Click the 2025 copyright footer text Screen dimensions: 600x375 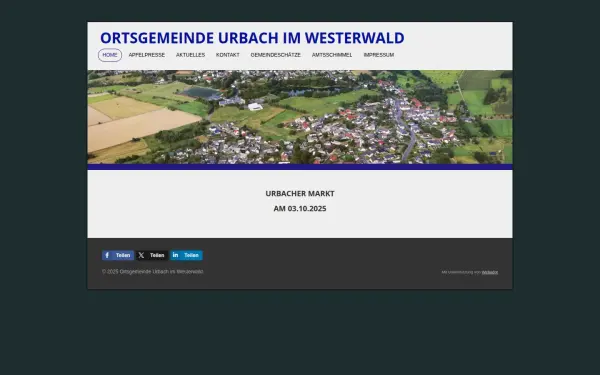pyautogui.click(x=153, y=272)
